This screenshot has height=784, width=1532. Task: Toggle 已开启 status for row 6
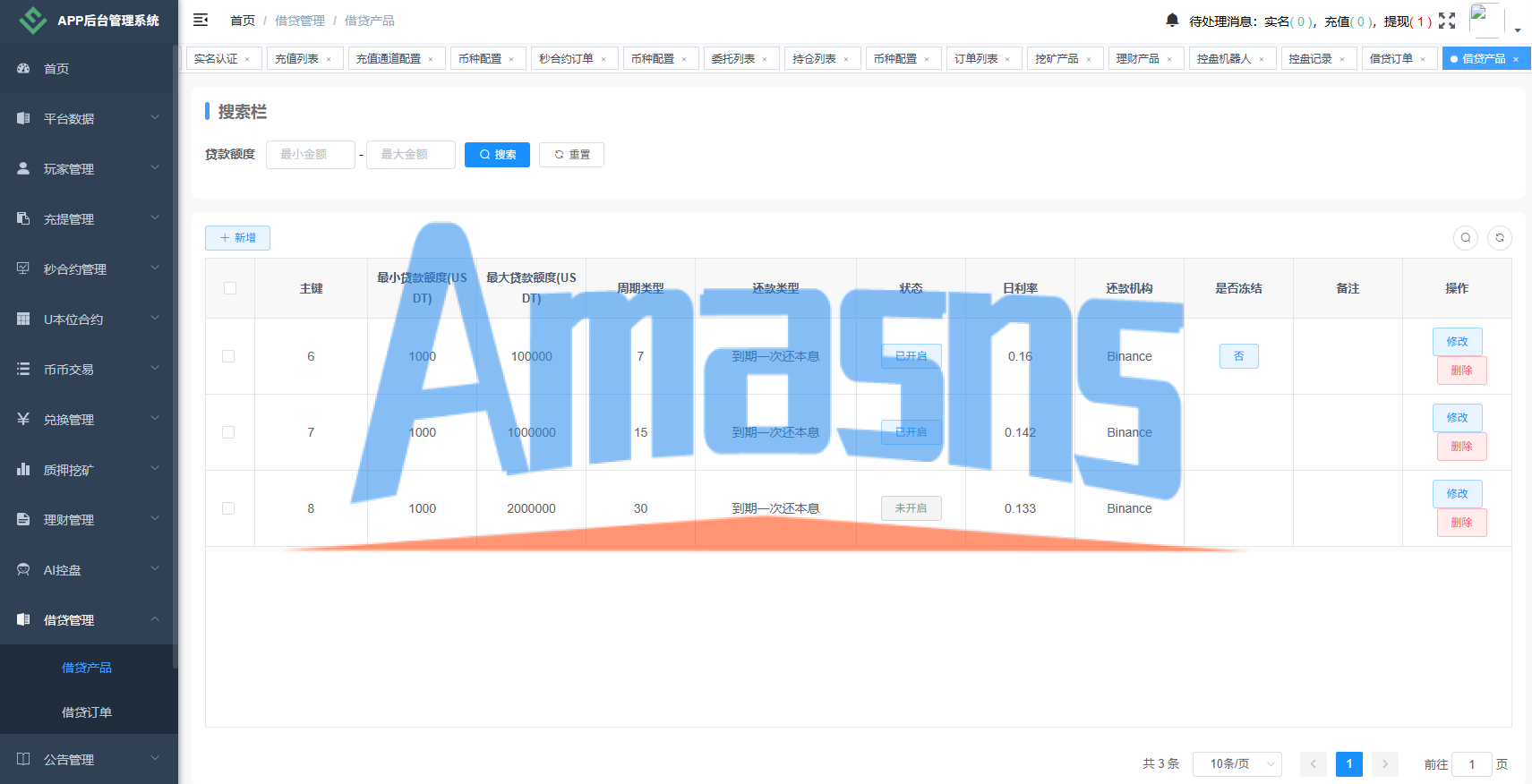tap(911, 356)
